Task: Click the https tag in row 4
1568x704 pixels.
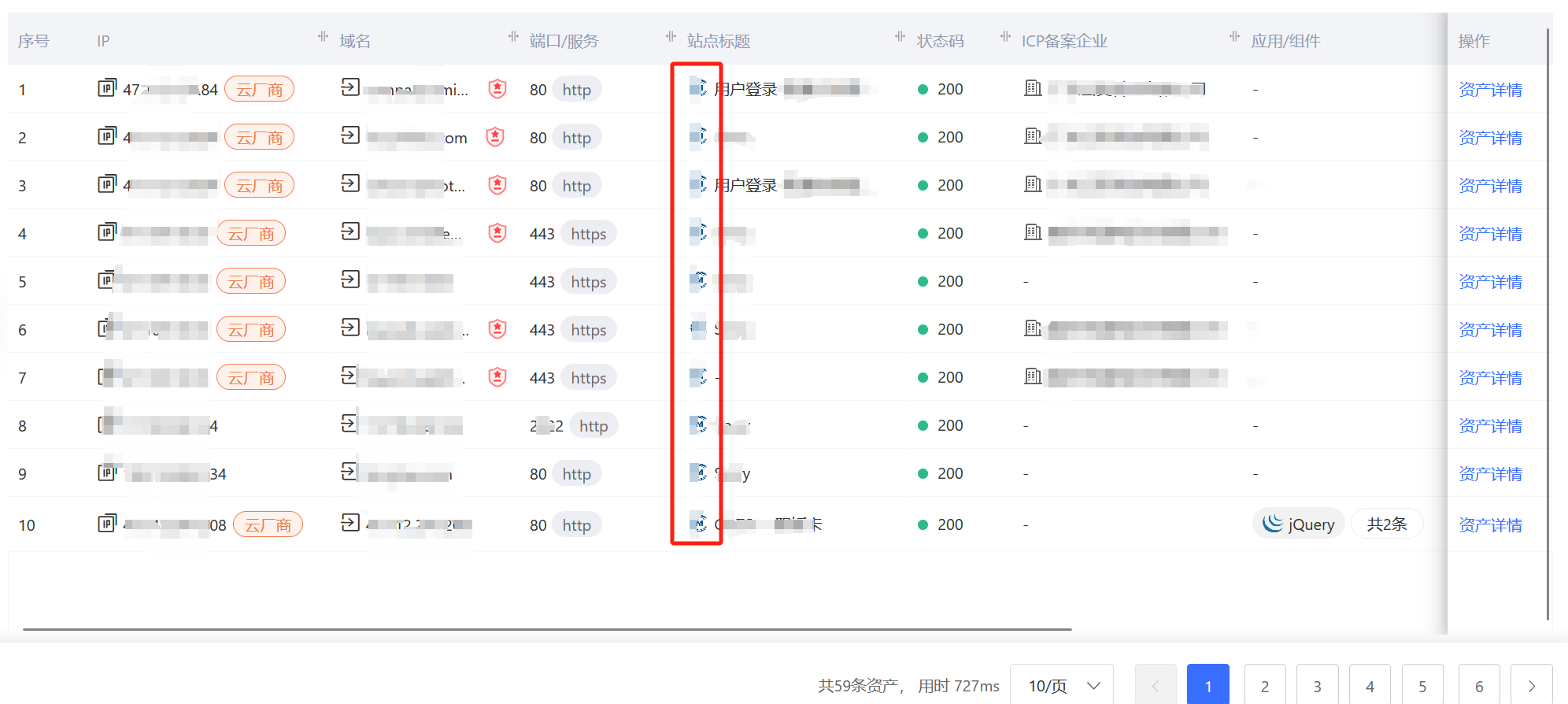Action: tap(589, 233)
